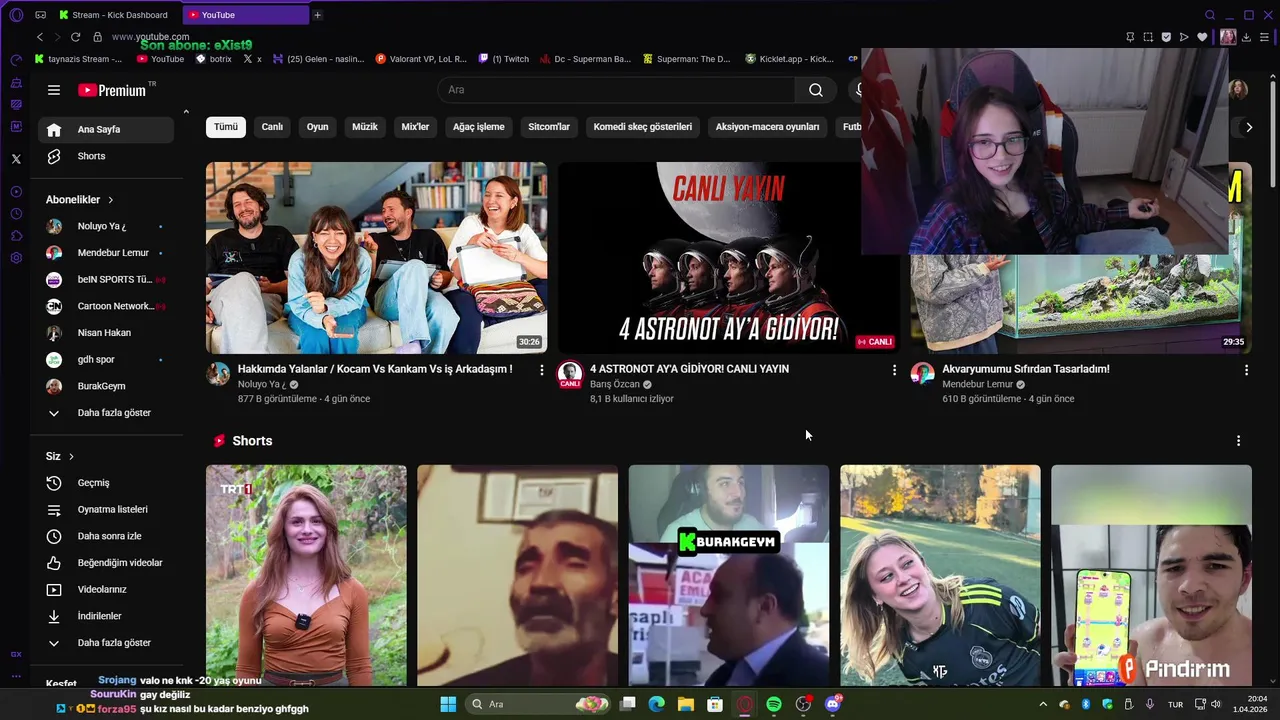Select the Sitcom'lar filter chip
The height and width of the screenshot is (720, 1280).
(549, 127)
